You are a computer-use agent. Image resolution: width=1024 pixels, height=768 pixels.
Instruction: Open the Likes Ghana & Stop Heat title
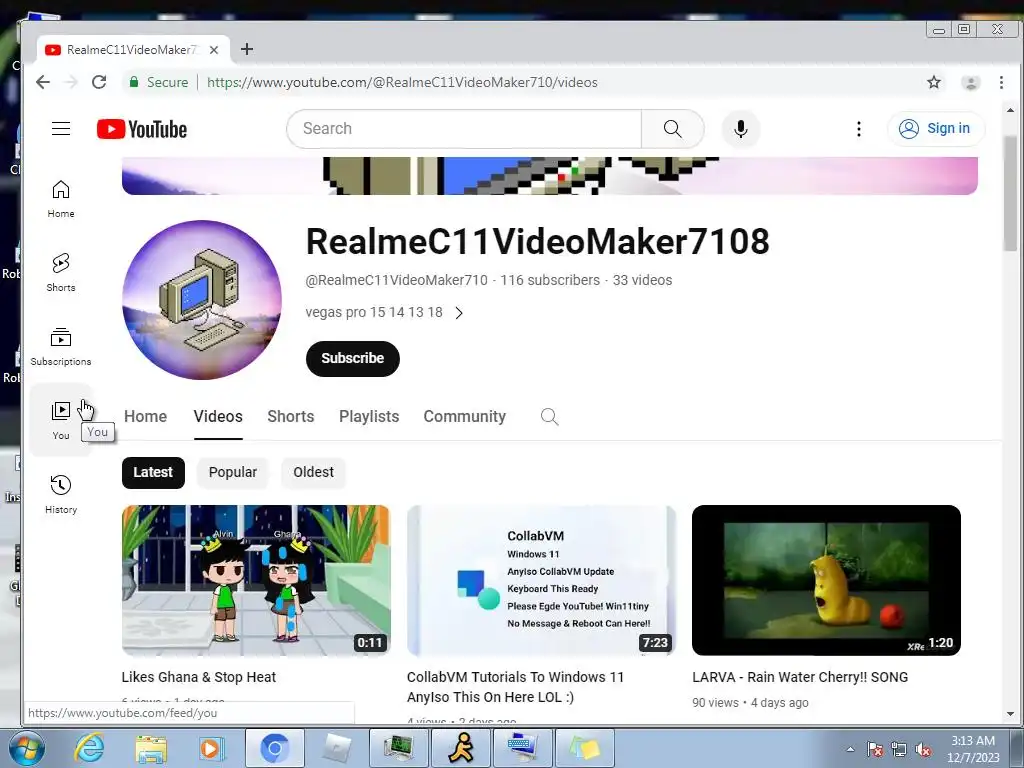(199, 677)
